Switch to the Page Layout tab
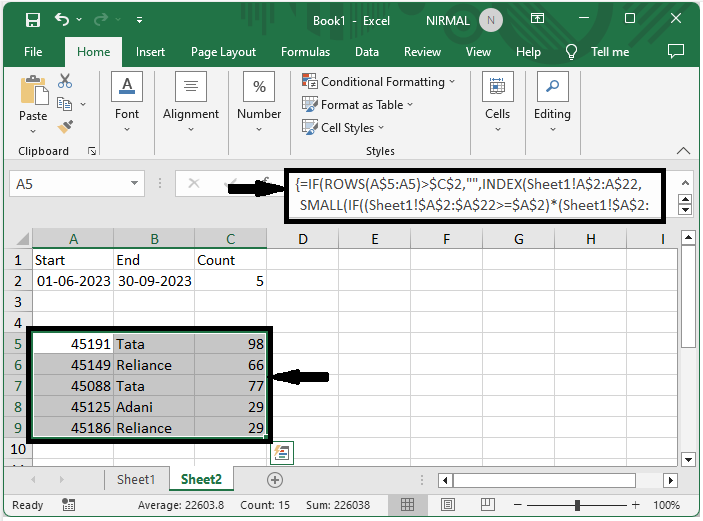Viewport: 703px width, 521px height. point(223,52)
